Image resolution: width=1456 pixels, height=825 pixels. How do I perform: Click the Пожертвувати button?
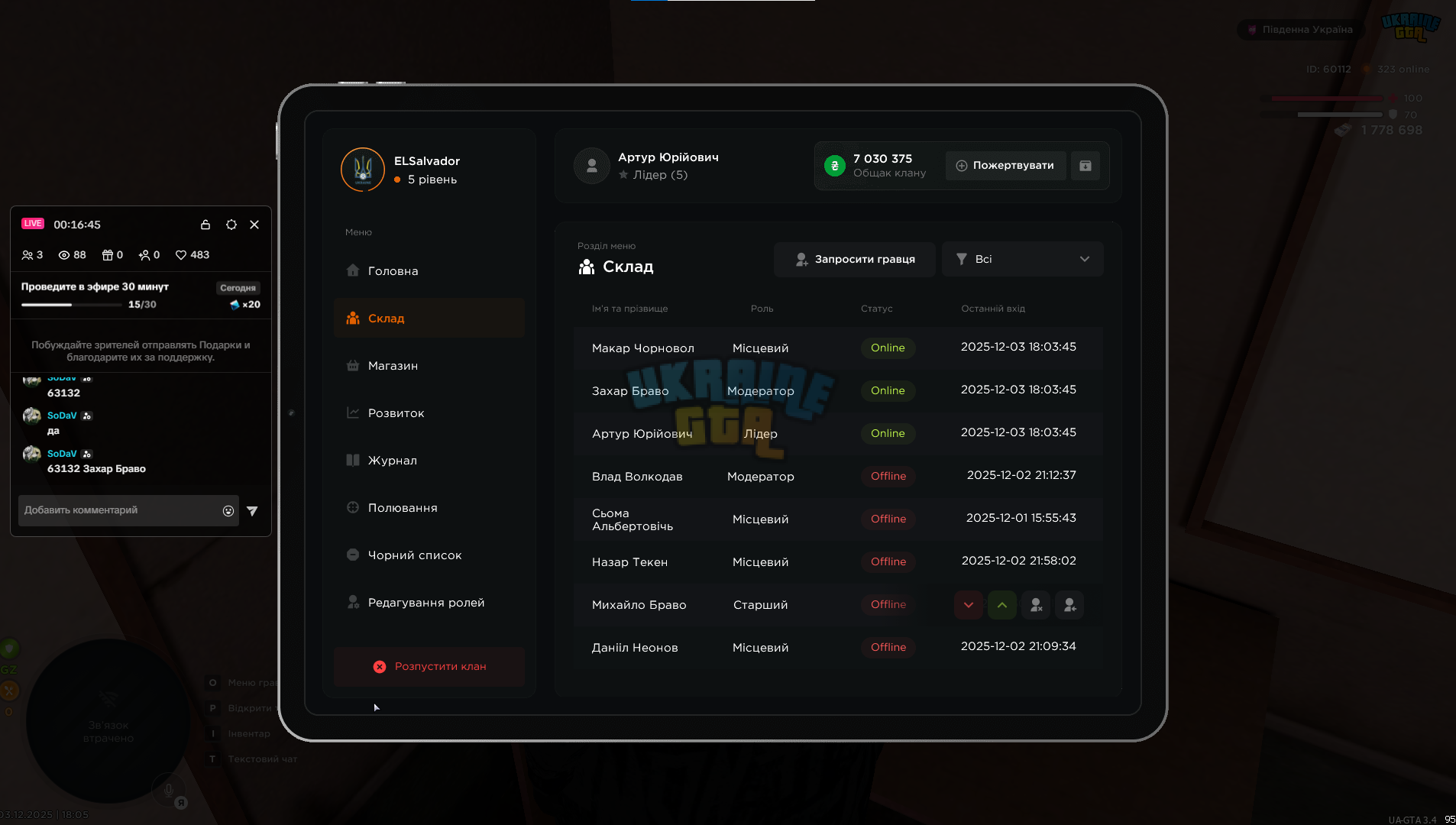1006,166
